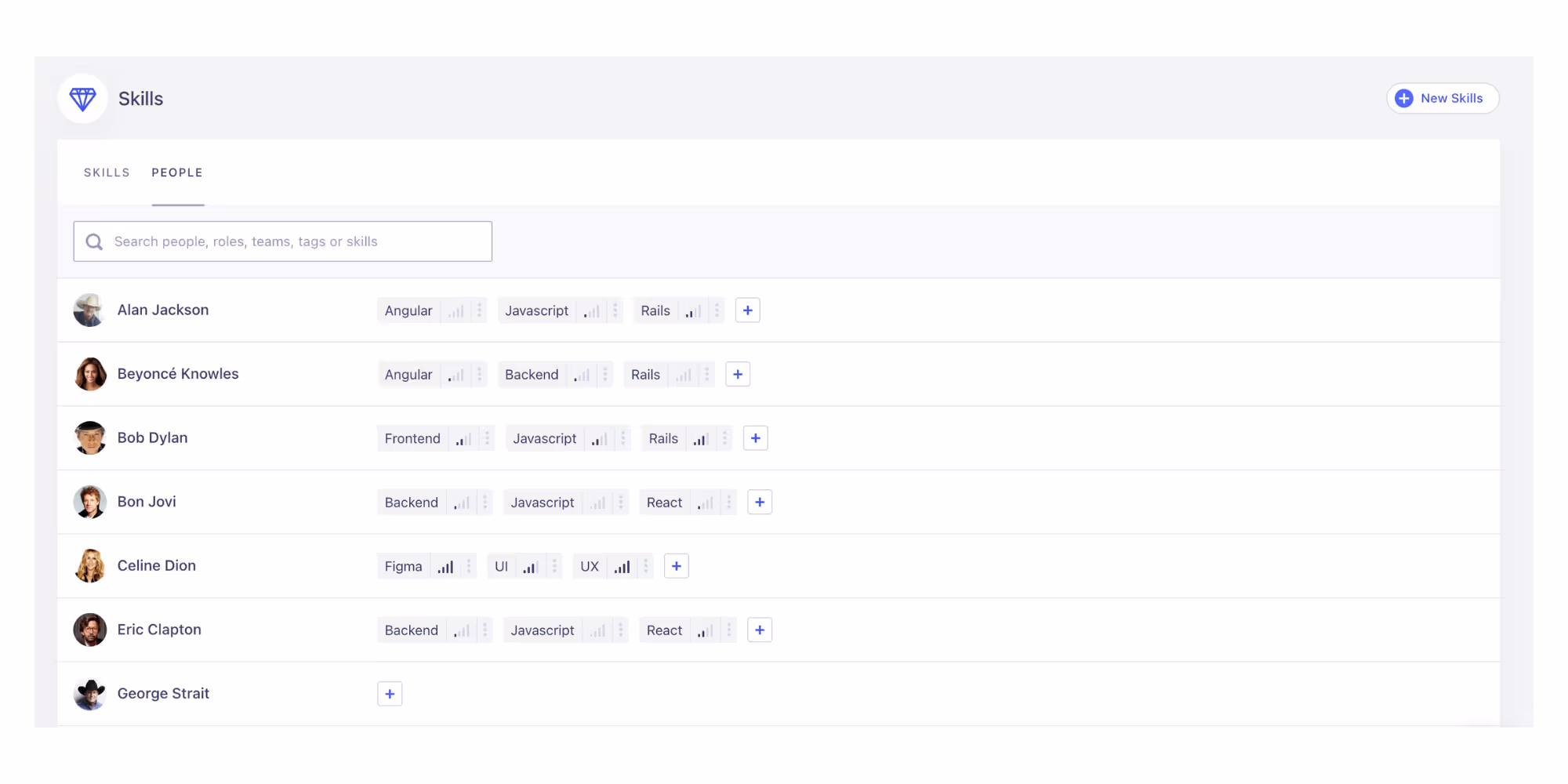Set Eric Clapton's Backend level bars
The height and width of the screenshot is (784, 1568).
[462, 631]
